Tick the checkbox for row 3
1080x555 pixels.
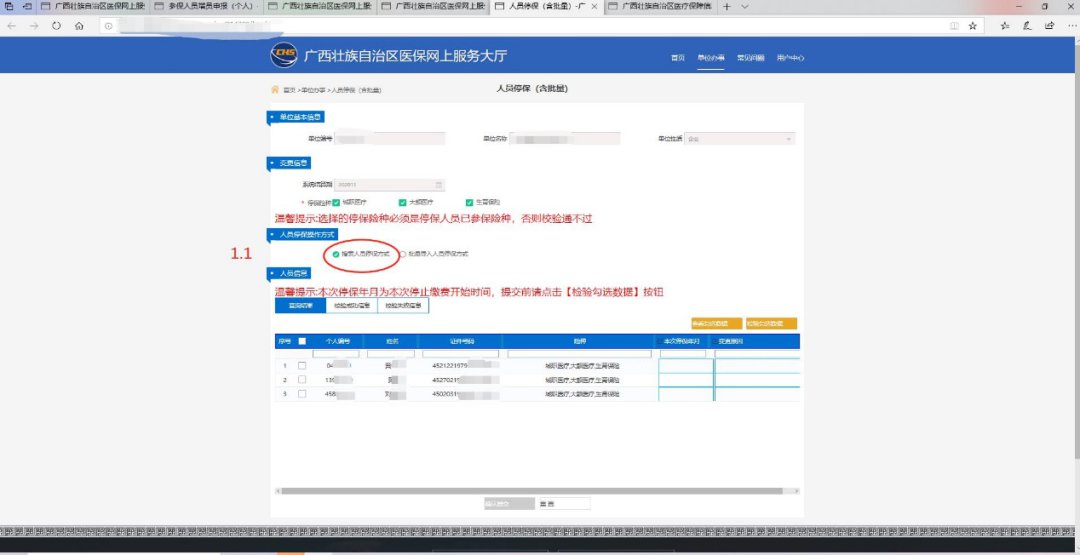click(x=302, y=394)
